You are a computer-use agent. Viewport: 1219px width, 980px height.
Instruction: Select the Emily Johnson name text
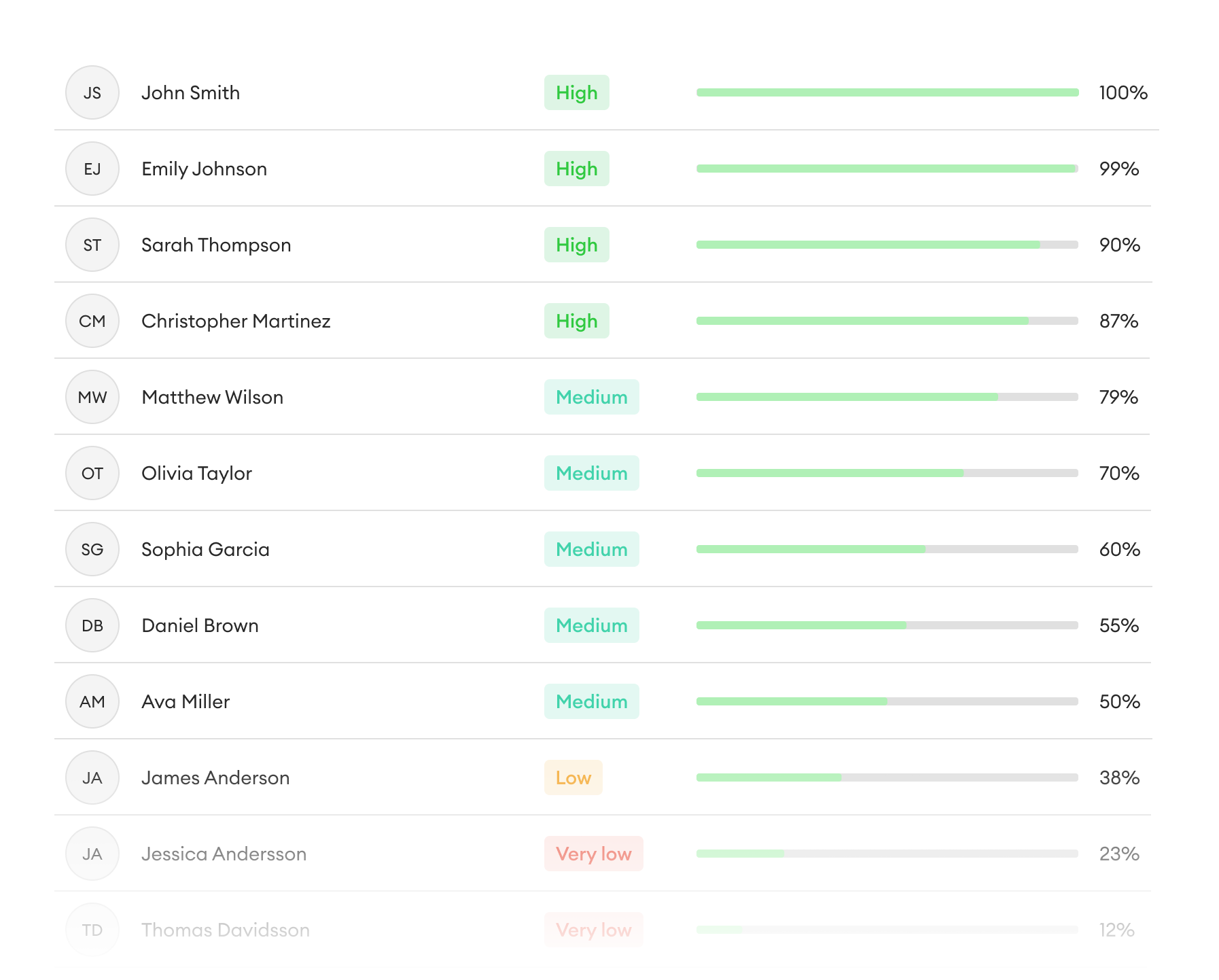(x=204, y=169)
